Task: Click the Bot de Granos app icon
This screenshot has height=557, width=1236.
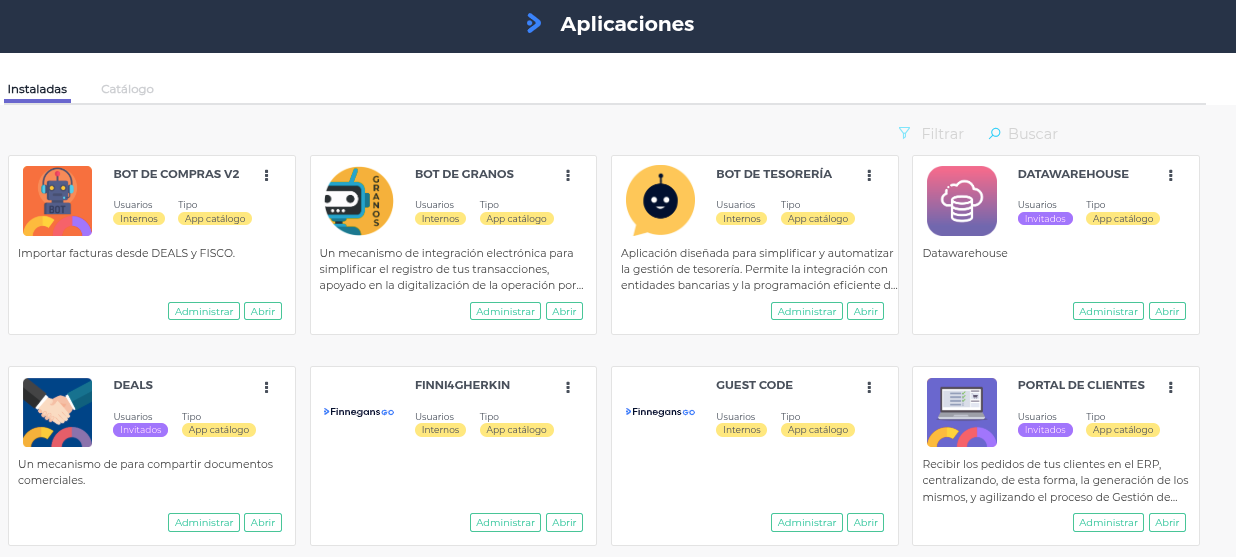Action: (359, 201)
